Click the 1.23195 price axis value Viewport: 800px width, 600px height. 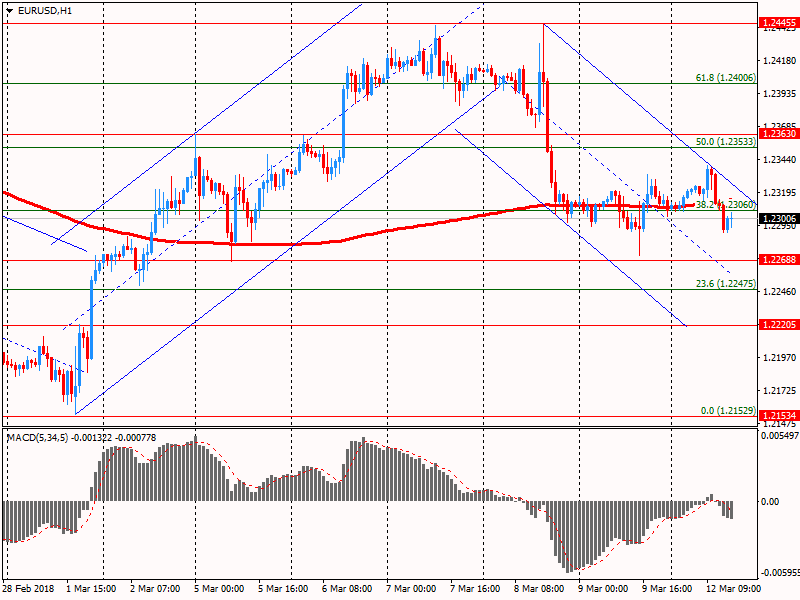pos(779,192)
